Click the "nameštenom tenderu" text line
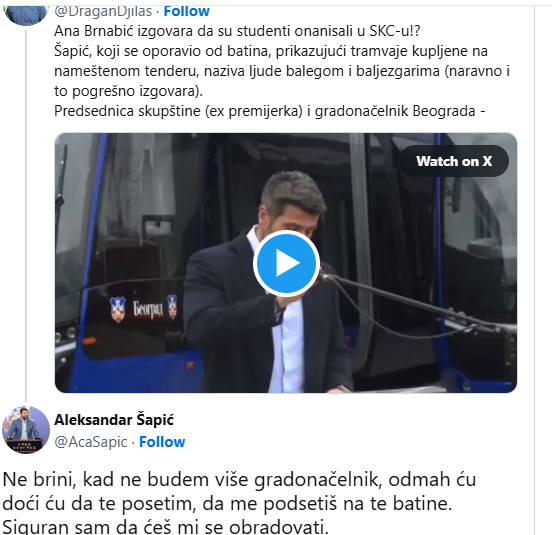 282,71
